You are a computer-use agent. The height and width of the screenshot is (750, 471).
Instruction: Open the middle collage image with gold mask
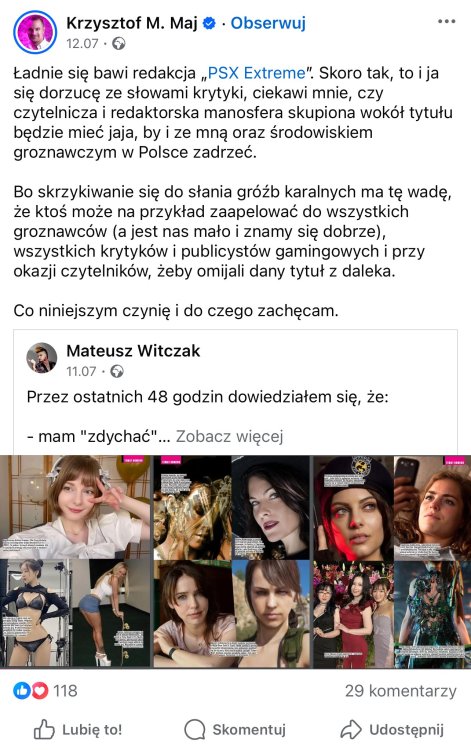[192, 507]
